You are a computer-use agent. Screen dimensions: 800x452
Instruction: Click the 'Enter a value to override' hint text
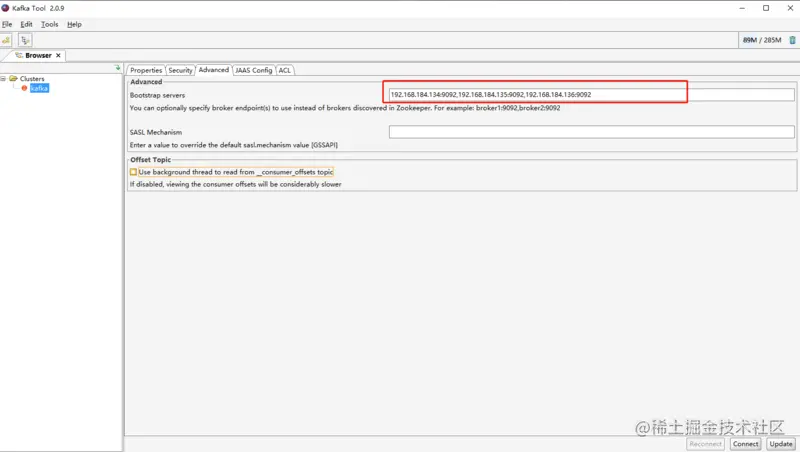(234, 145)
